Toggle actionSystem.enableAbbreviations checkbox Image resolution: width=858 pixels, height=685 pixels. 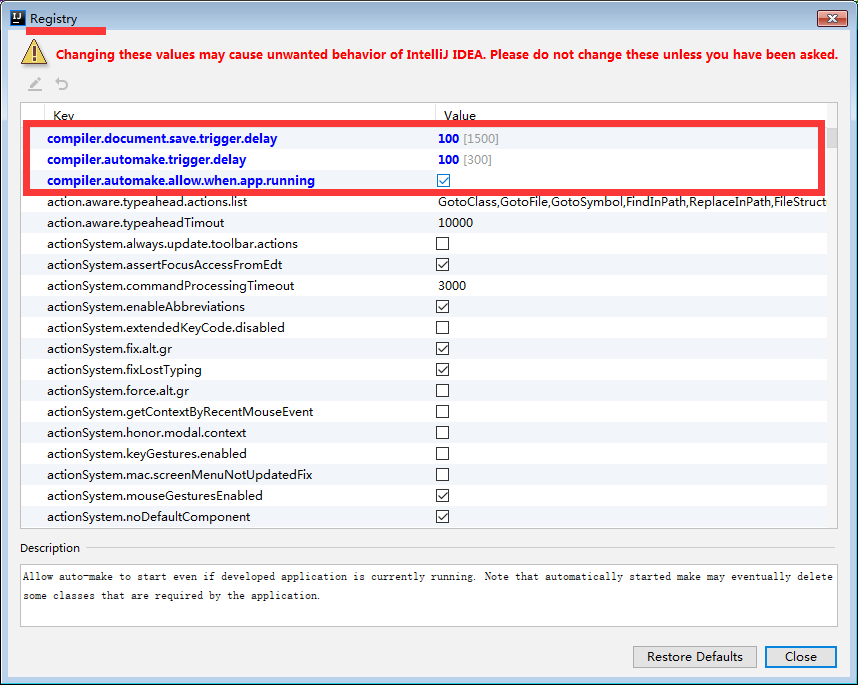443,307
